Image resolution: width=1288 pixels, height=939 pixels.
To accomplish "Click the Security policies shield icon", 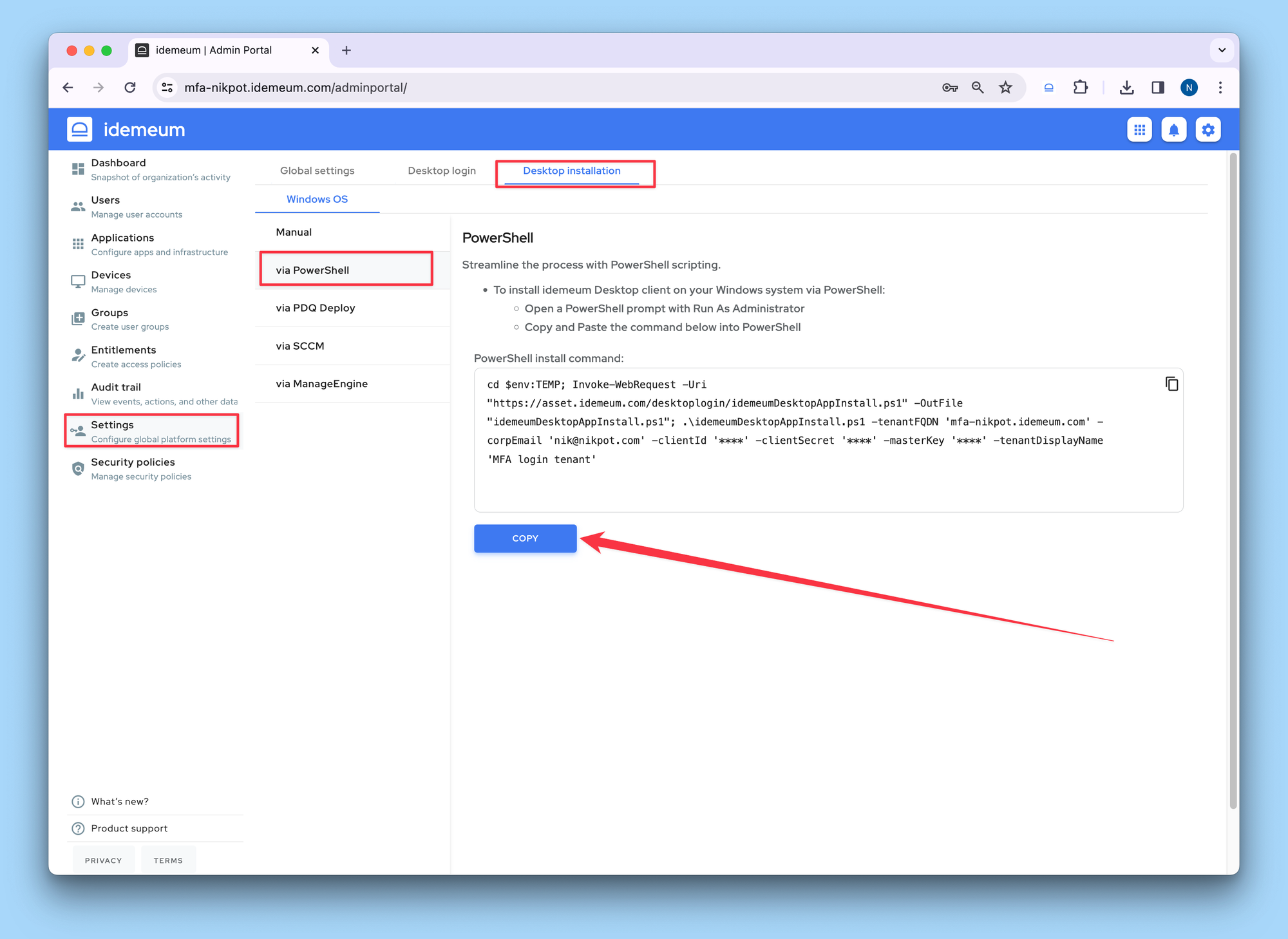I will (78, 468).
